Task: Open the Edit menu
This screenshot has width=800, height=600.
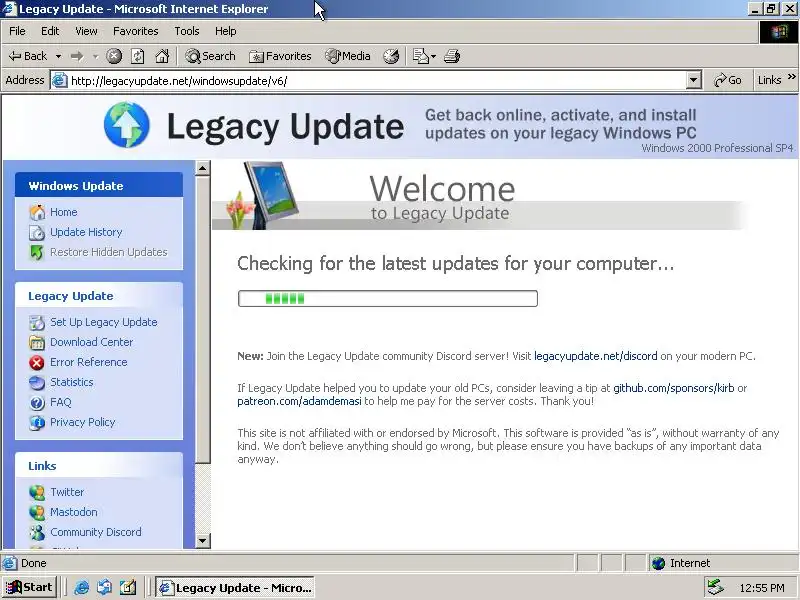Action: click(x=50, y=31)
